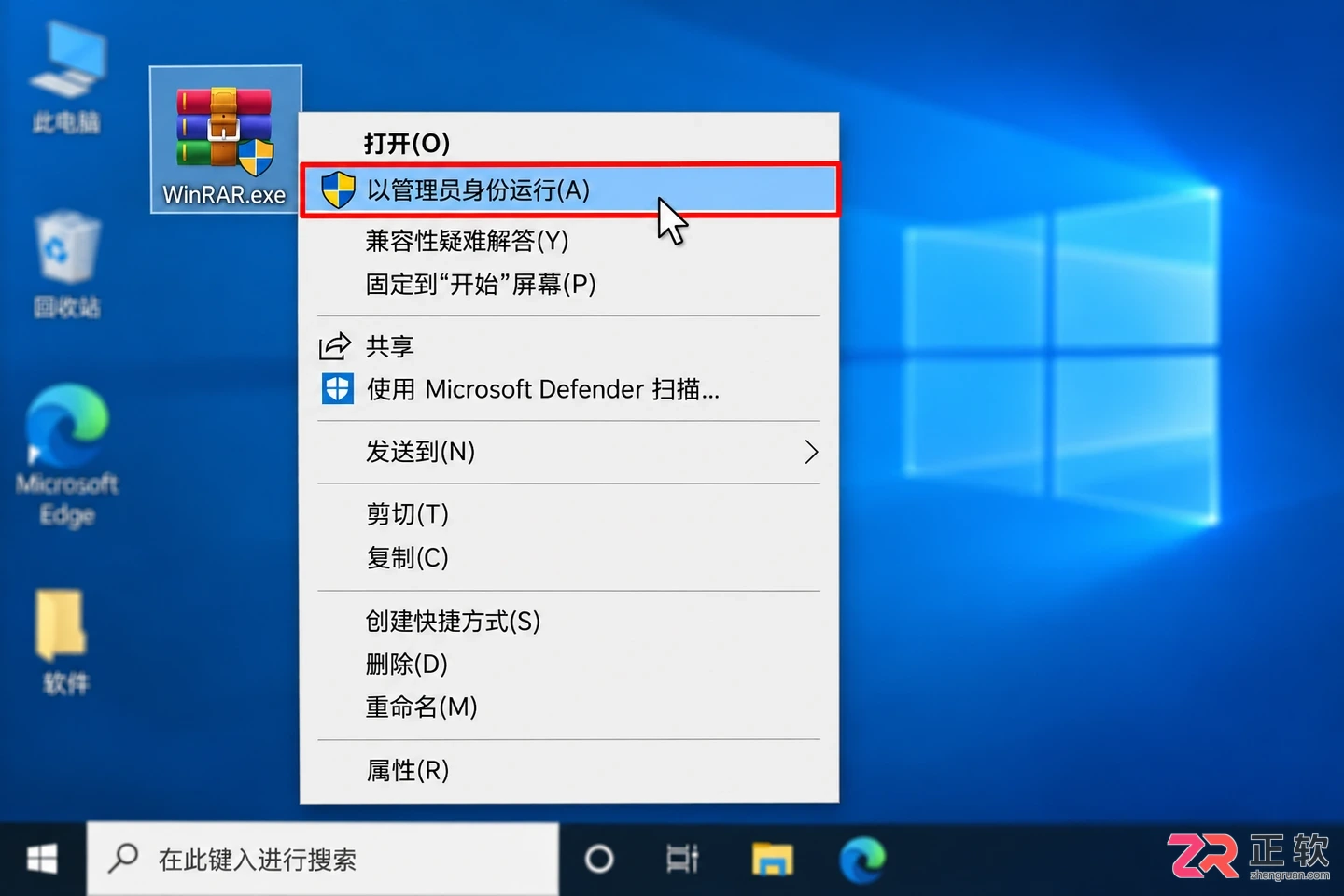Image resolution: width=1344 pixels, height=896 pixels.
Task: Pin to Start via 固定到"开始"屏幕(P)
Action: pyautogui.click(x=569, y=284)
